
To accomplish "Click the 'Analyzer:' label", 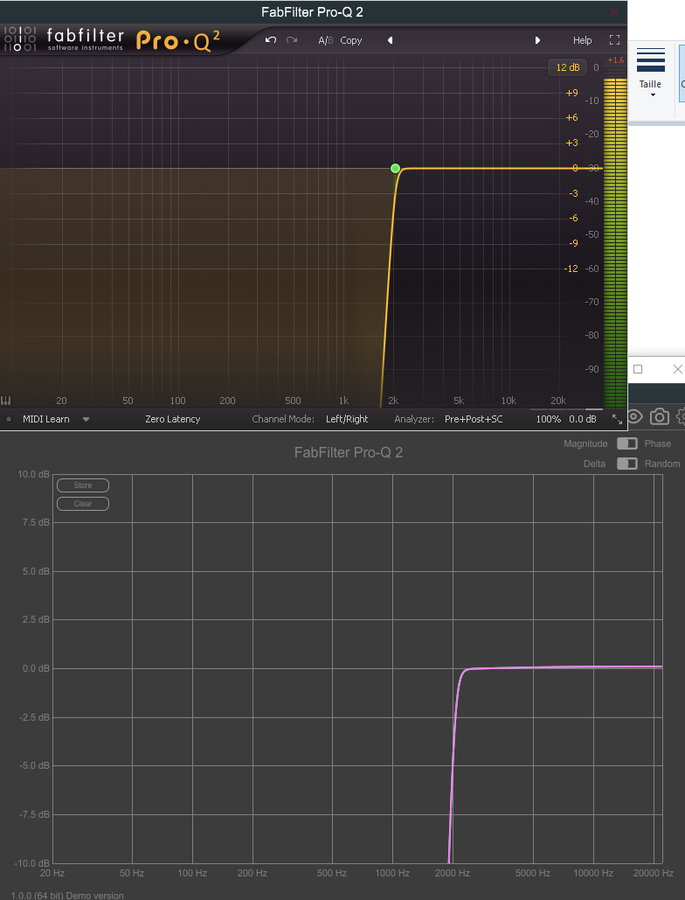I will click(414, 419).
